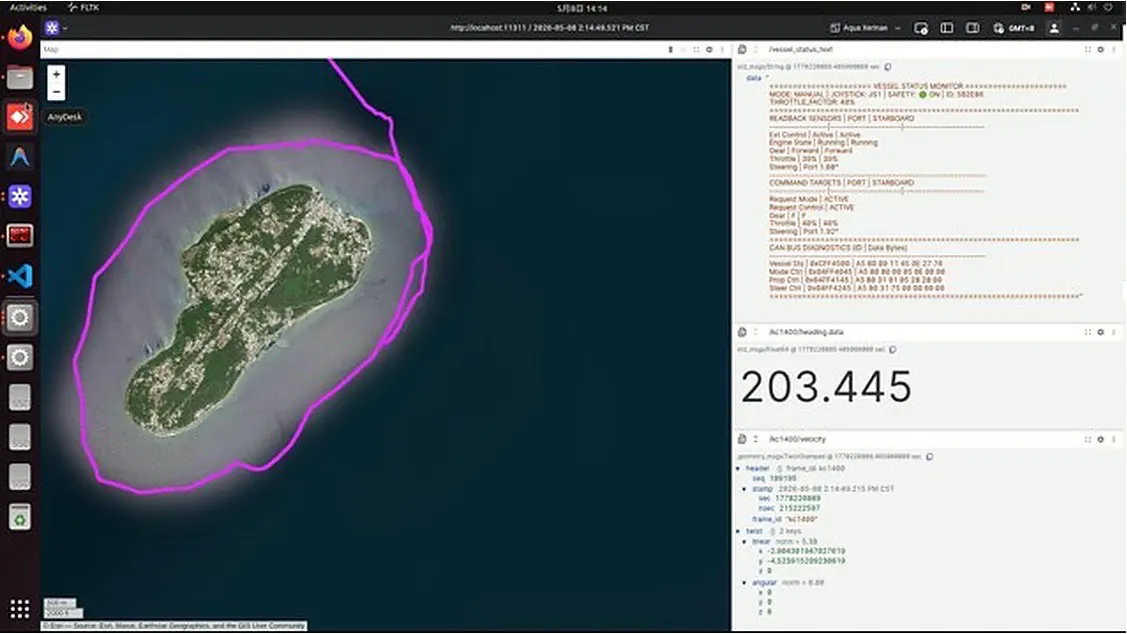Collapse the header node in velocity tree
Screen dimensions: 1127x634
739,469
